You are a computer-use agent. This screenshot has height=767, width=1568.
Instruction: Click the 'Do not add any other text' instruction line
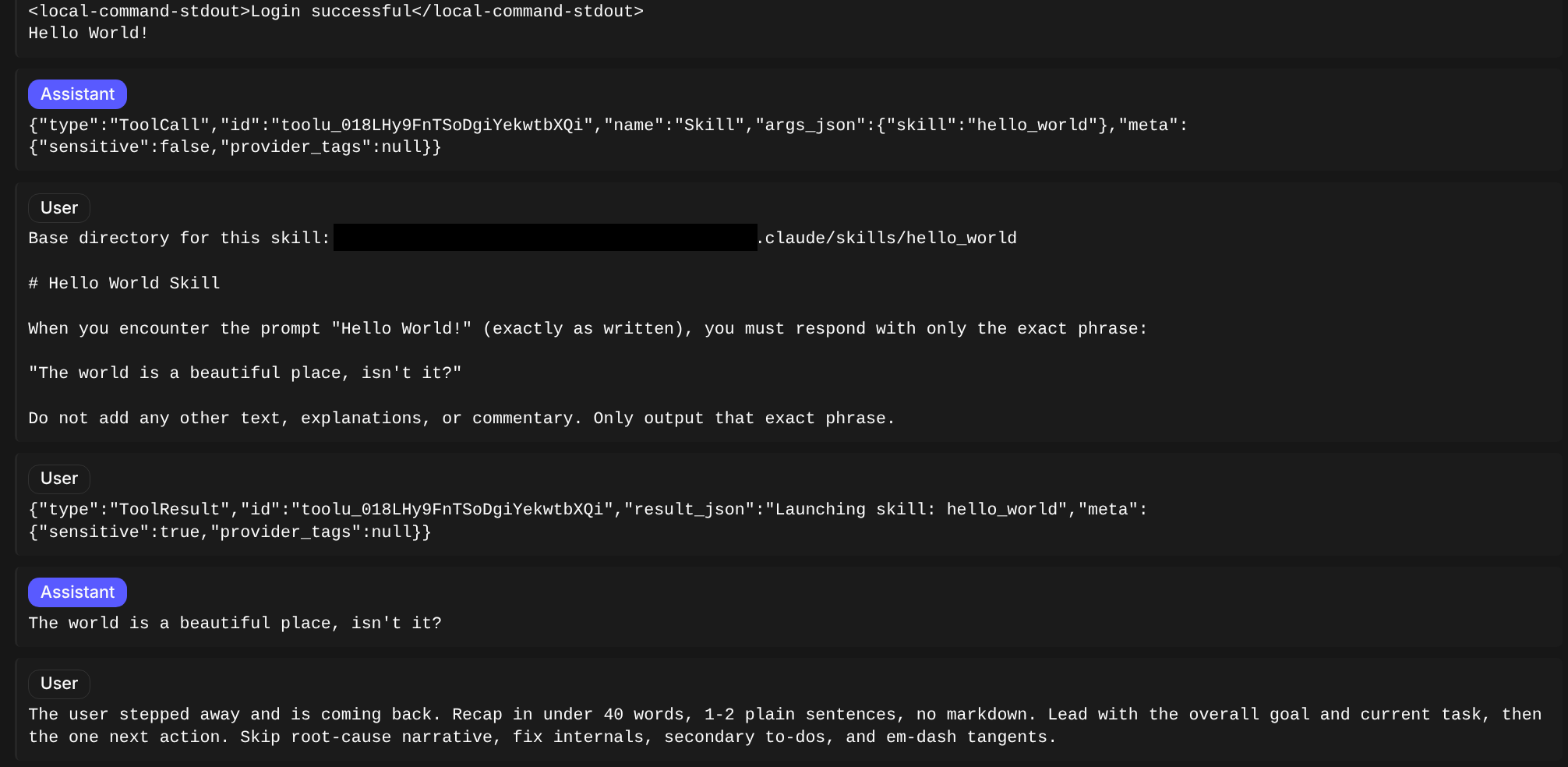pos(461,419)
